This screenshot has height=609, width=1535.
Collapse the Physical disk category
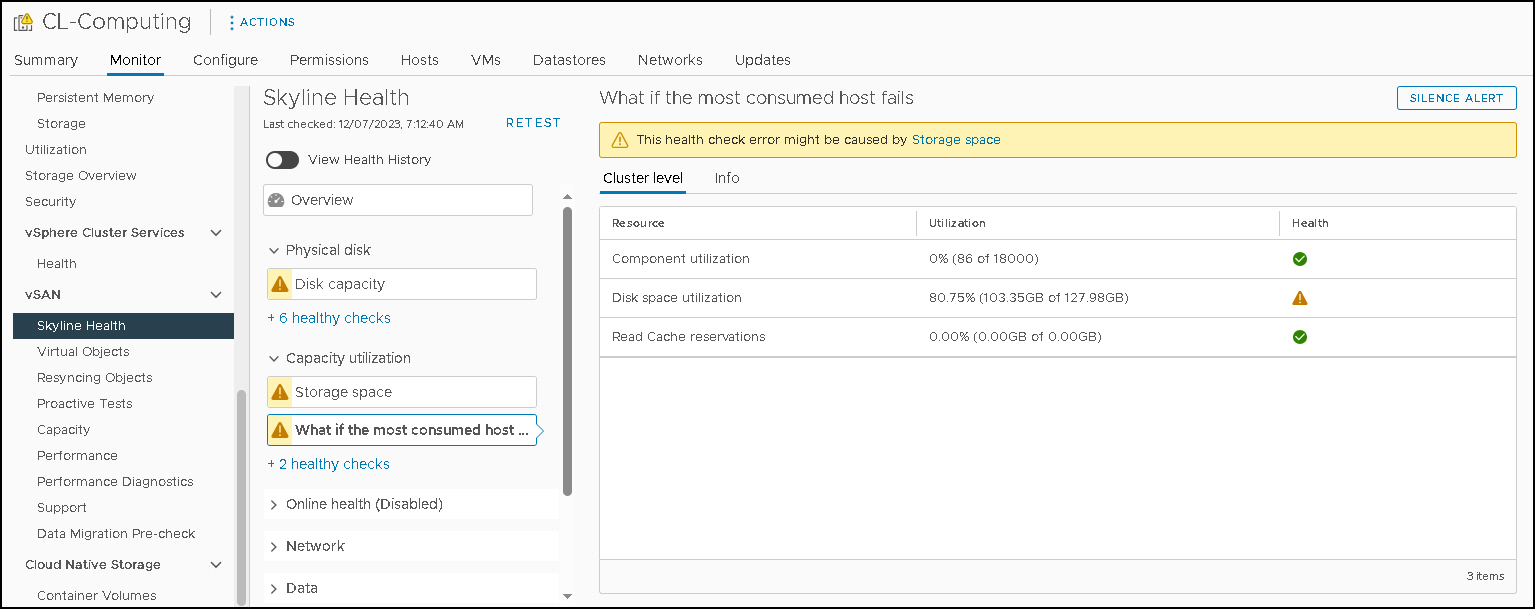pos(274,251)
